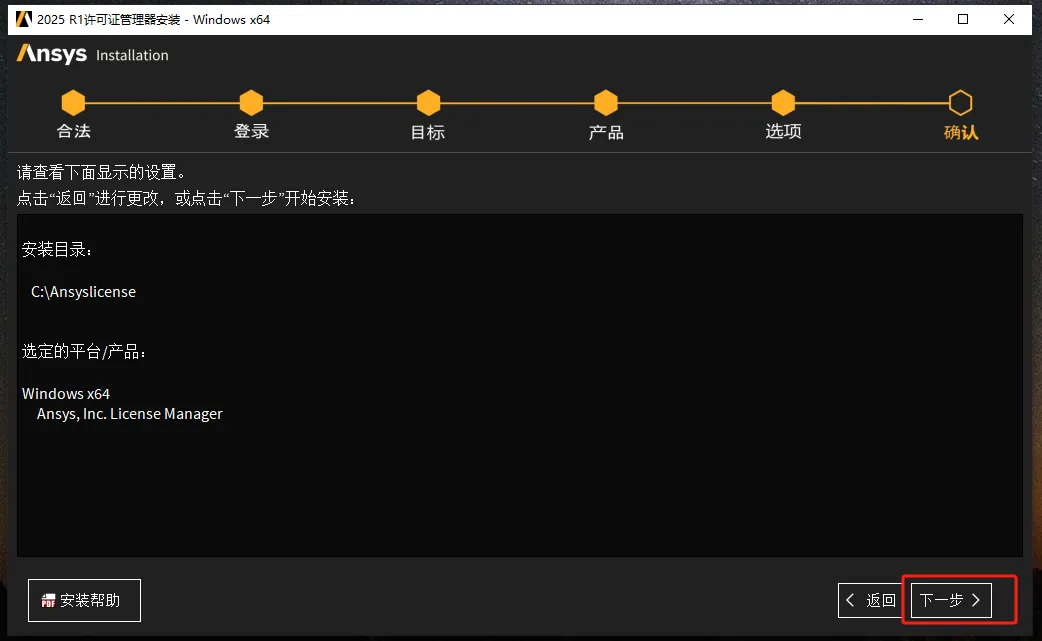The image size is (1042, 641).
Task: Click the 下一步 (Next) button
Action: pos(950,600)
